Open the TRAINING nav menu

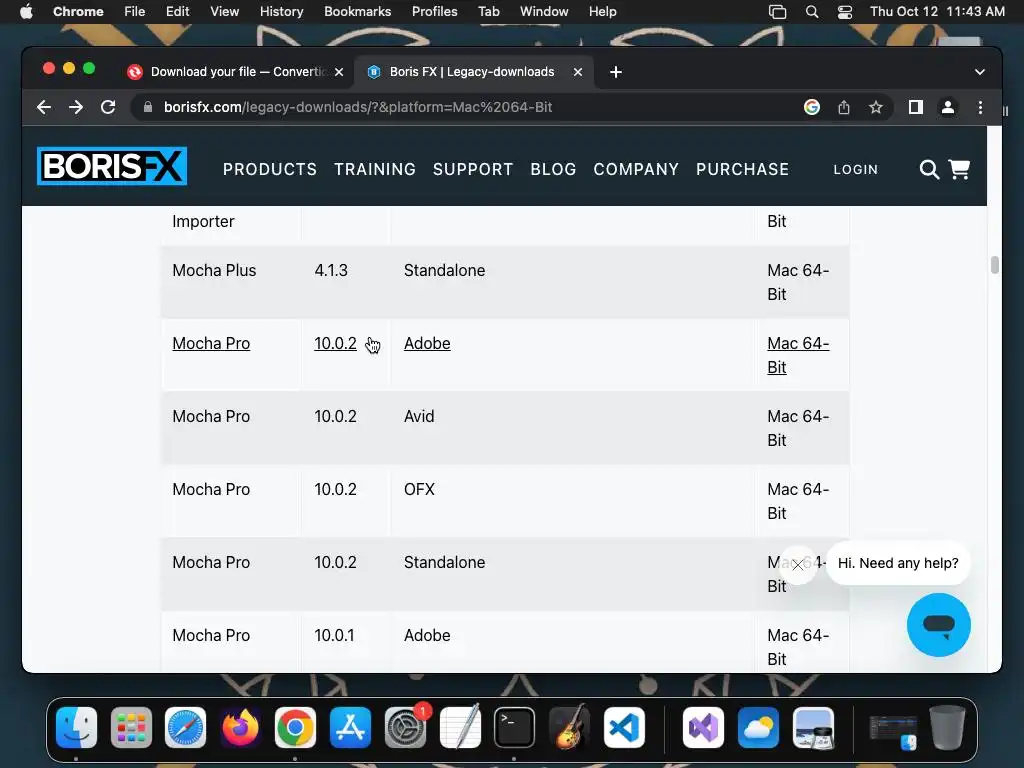click(x=375, y=170)
